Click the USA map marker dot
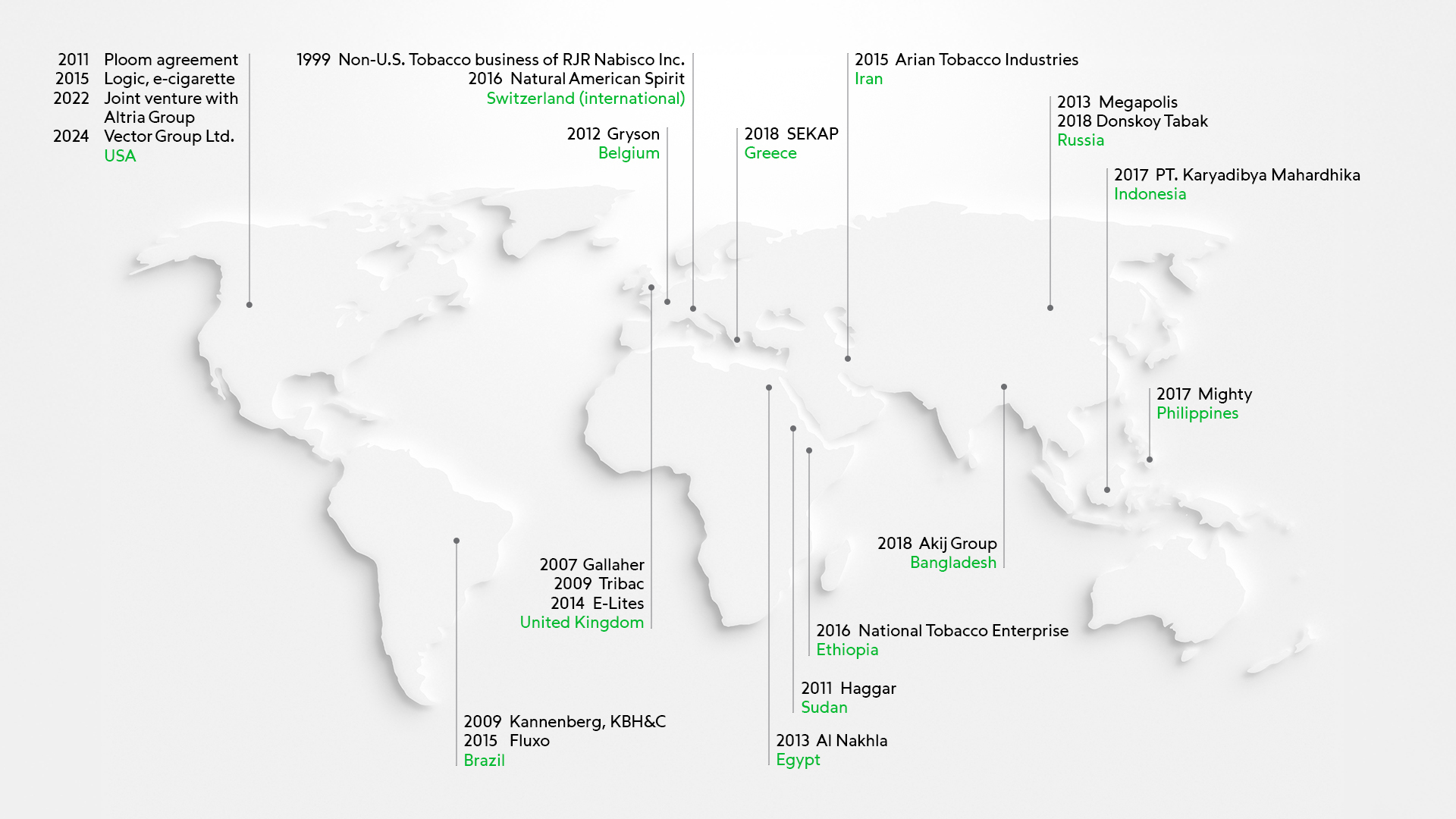The image size is (1456, 819). [x=249, y=305]
